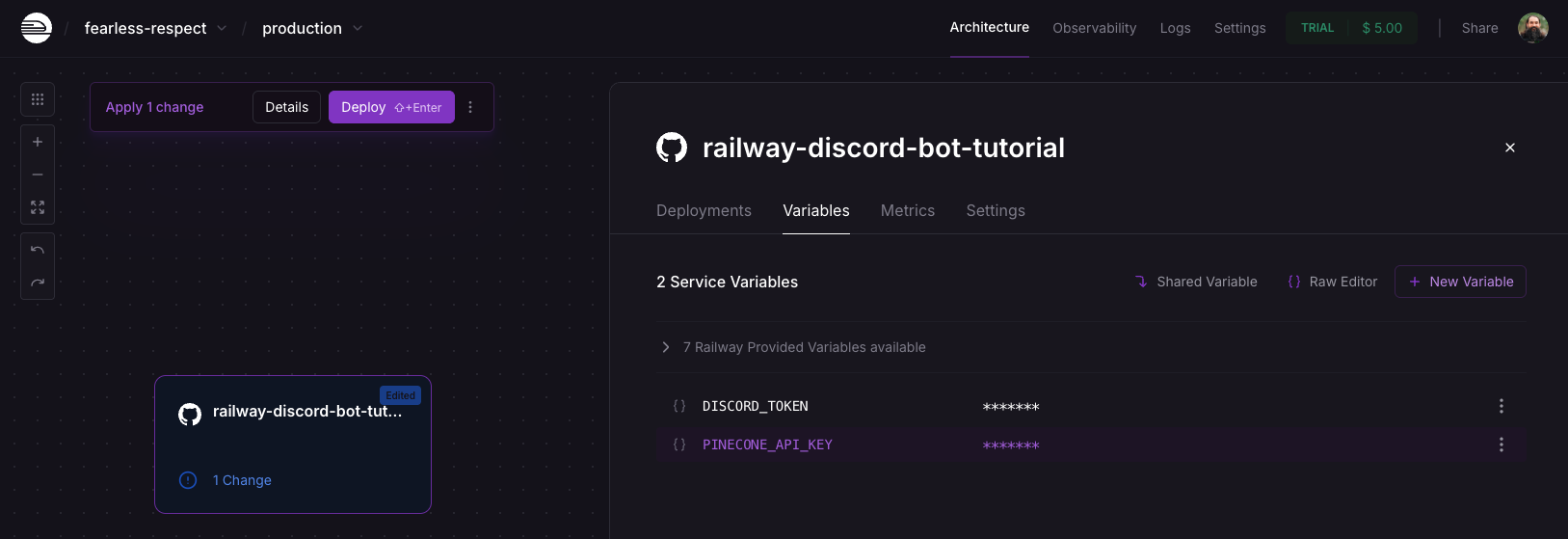Open the user avatar menu
1568x539 pixels.
1532,28
